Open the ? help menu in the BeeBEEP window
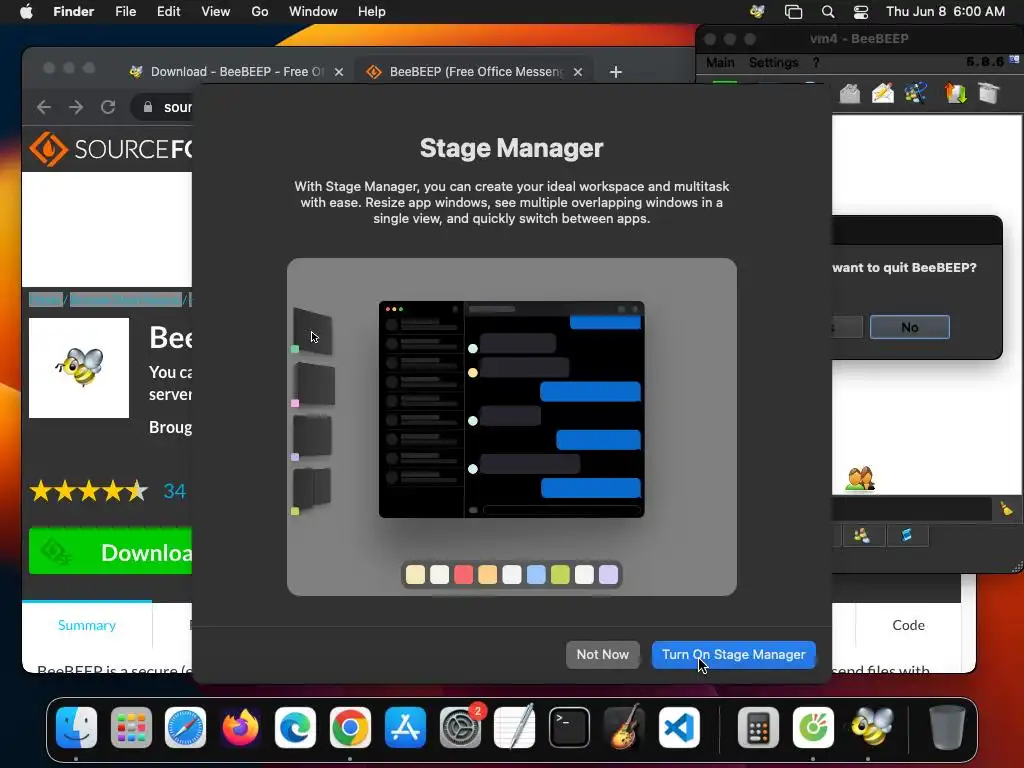Viewport: 1024px width, 768px height. [x=816, y=63]
